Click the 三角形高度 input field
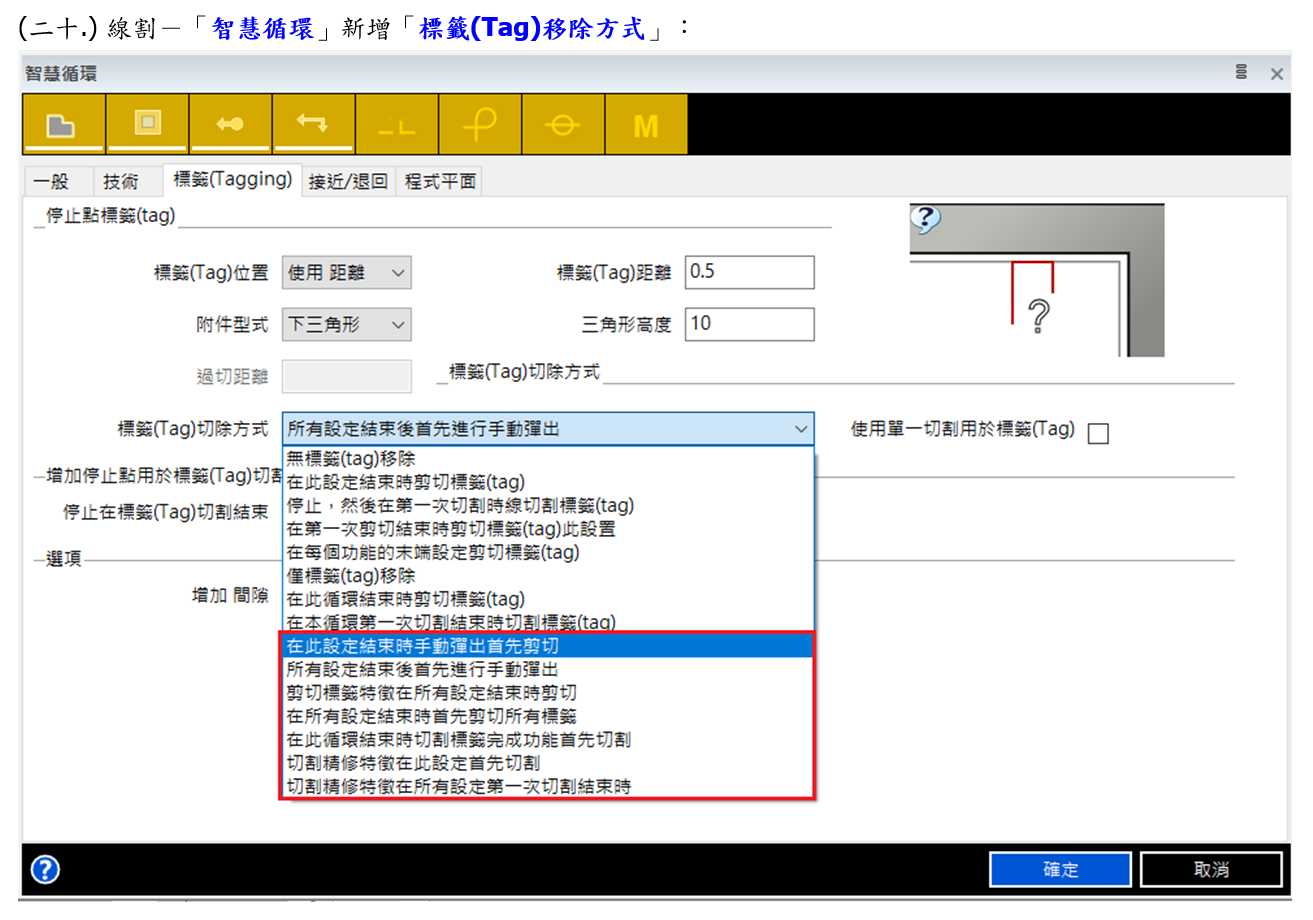 [x=749, y=324]
